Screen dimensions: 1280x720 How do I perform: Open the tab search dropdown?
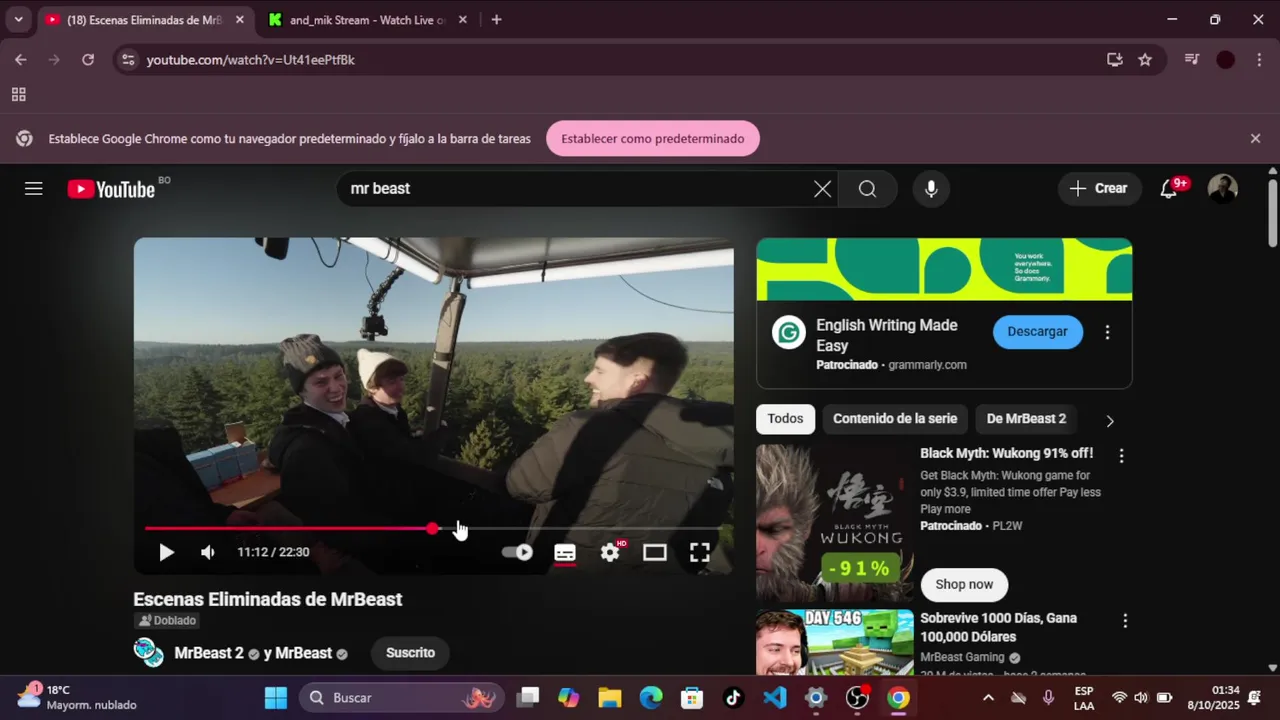coord(18,20)
